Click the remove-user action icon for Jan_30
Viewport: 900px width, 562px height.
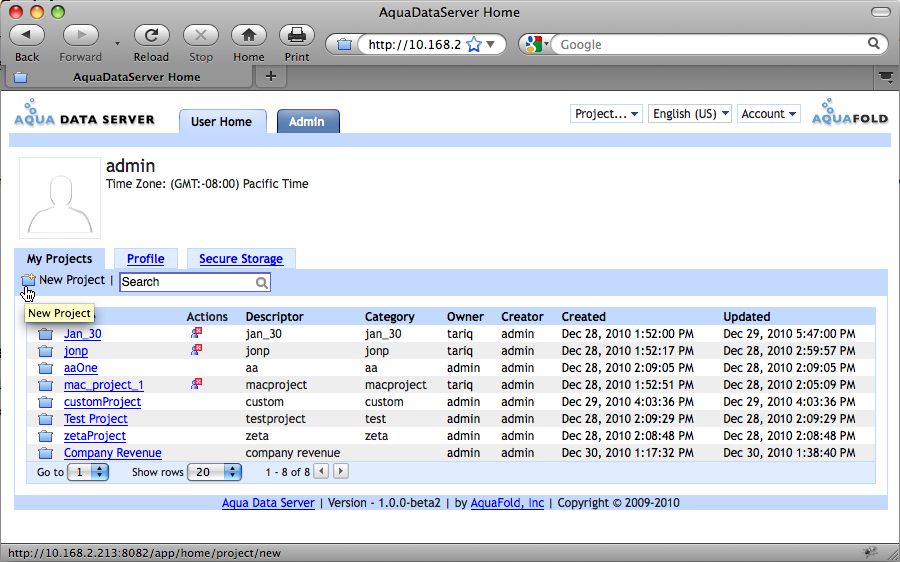[196, 332]
